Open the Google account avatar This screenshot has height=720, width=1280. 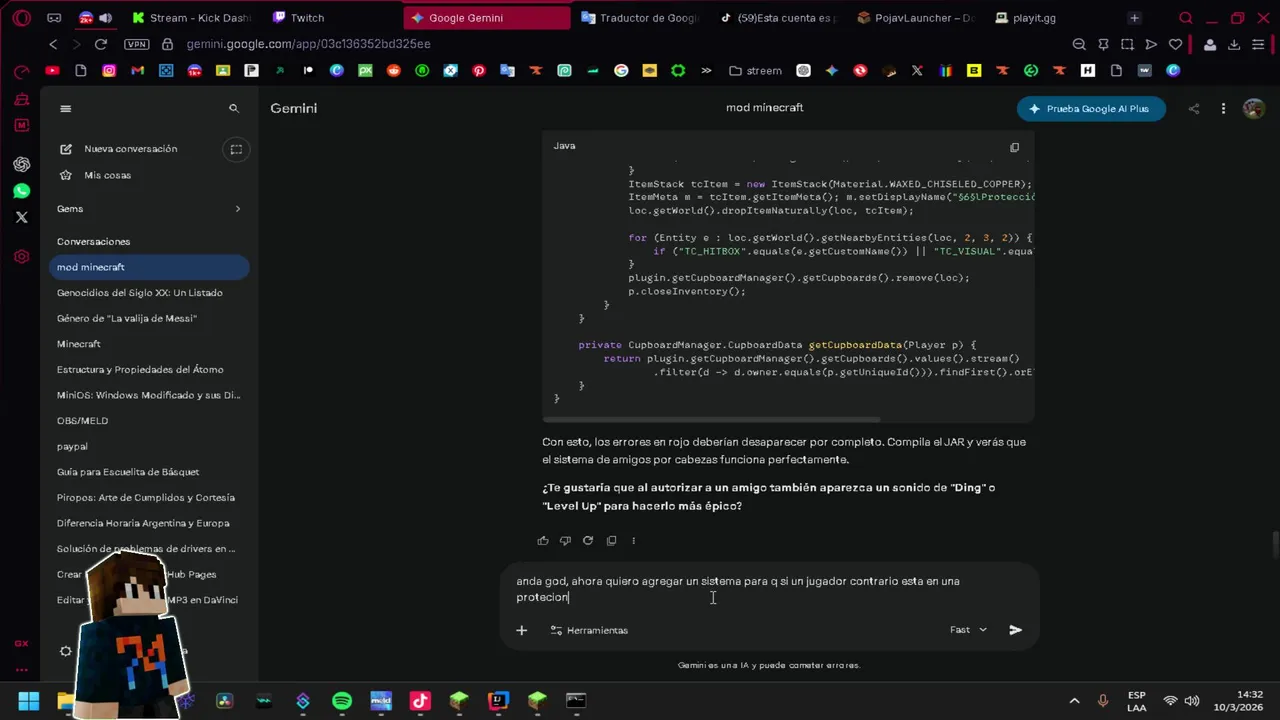pyautogui.click(x=1253, y=109)
